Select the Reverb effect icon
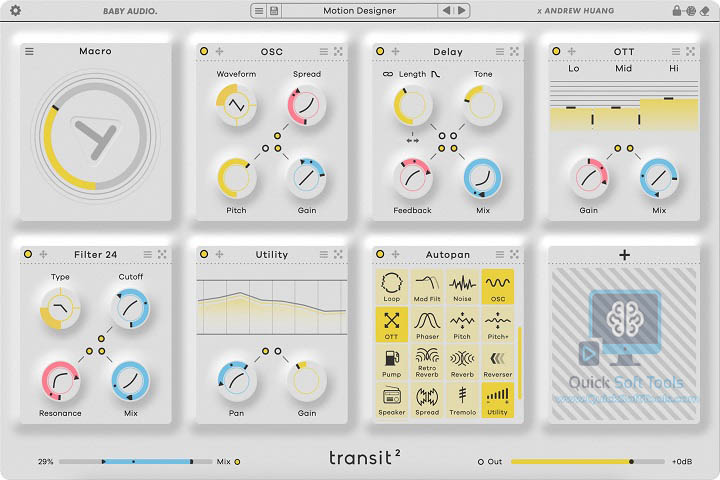This screenshot has height=480, width=720. [462, 362]
